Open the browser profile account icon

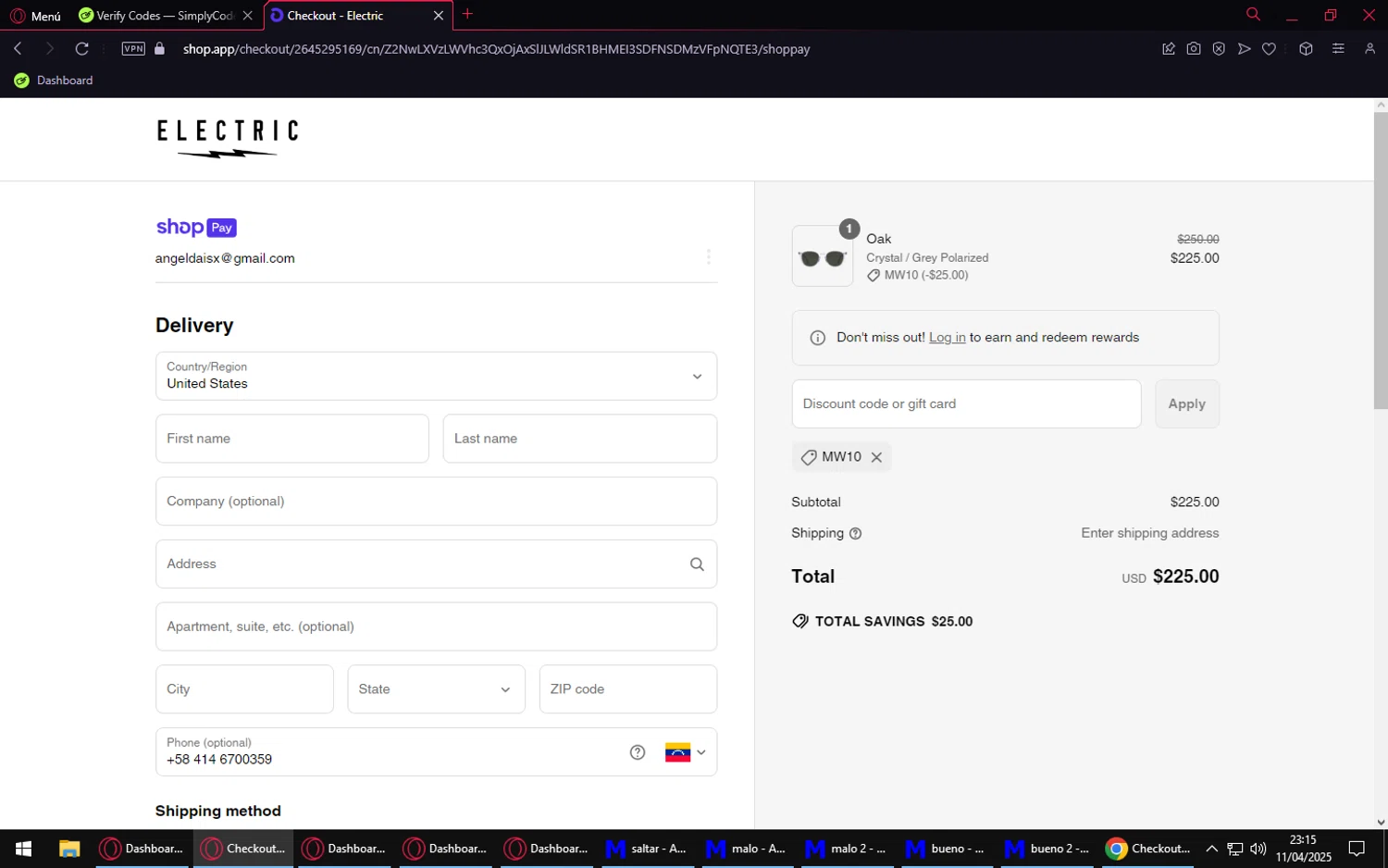pos(1369,49)
